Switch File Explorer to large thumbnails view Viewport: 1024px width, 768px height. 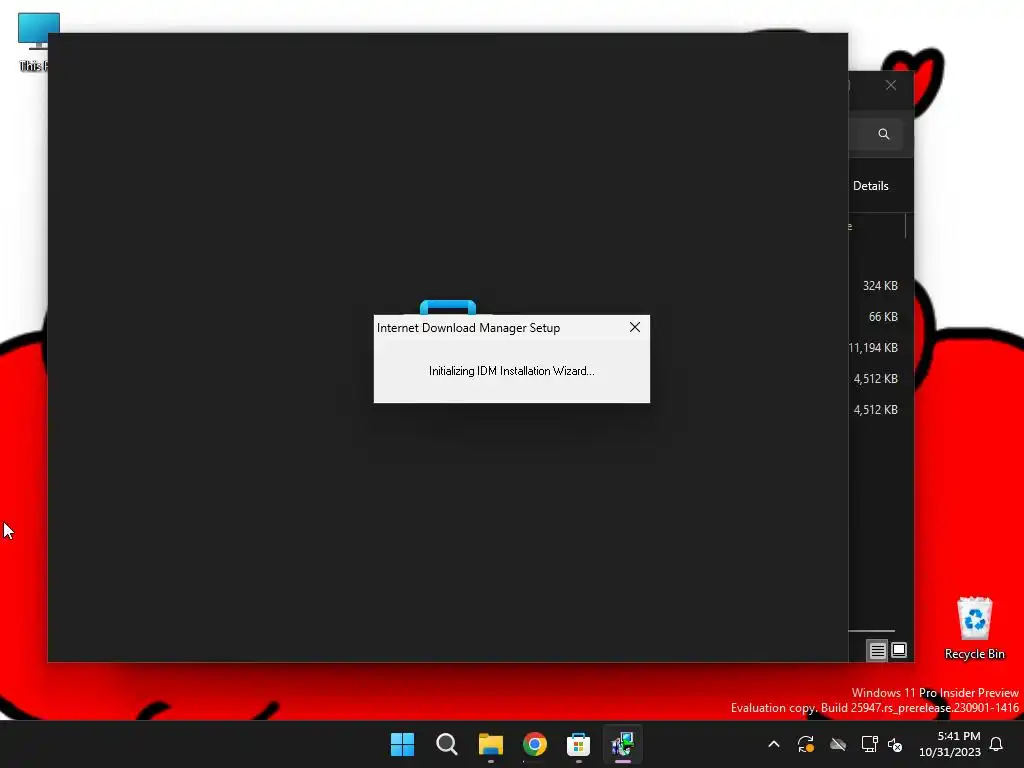[x=899, y=650]
